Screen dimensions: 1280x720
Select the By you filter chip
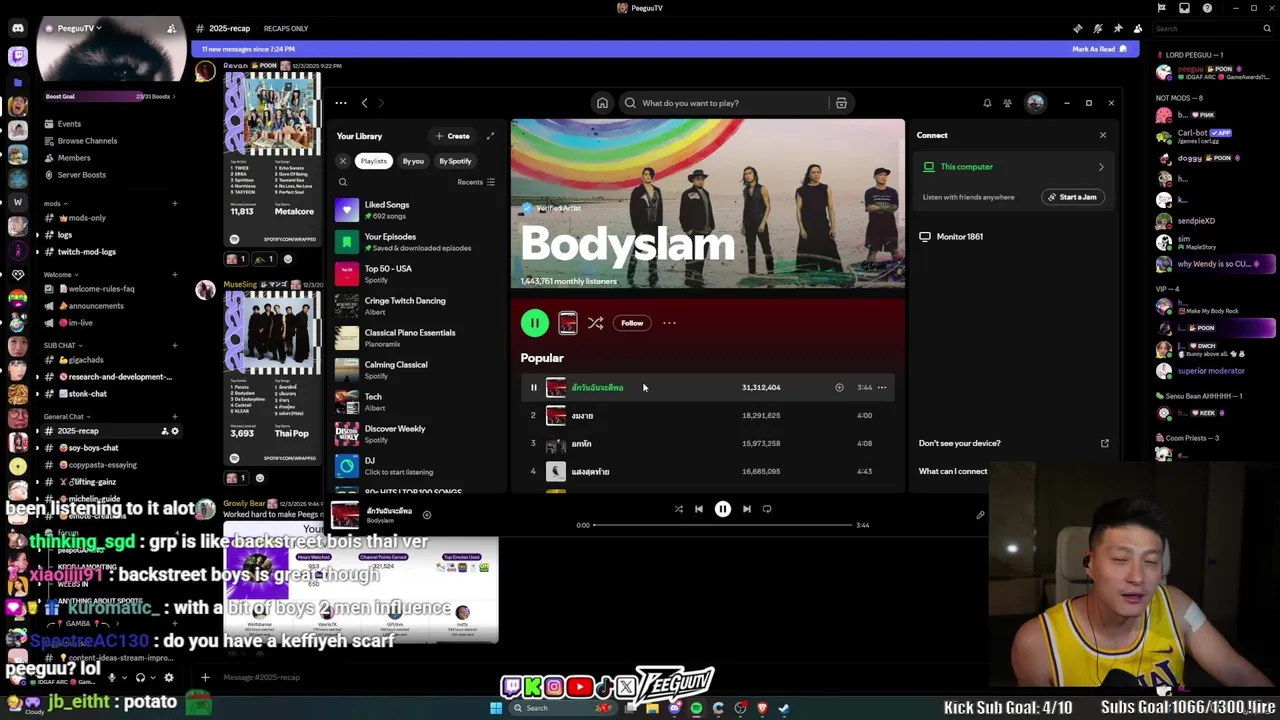pyautogui.click(x=413, y=161)
